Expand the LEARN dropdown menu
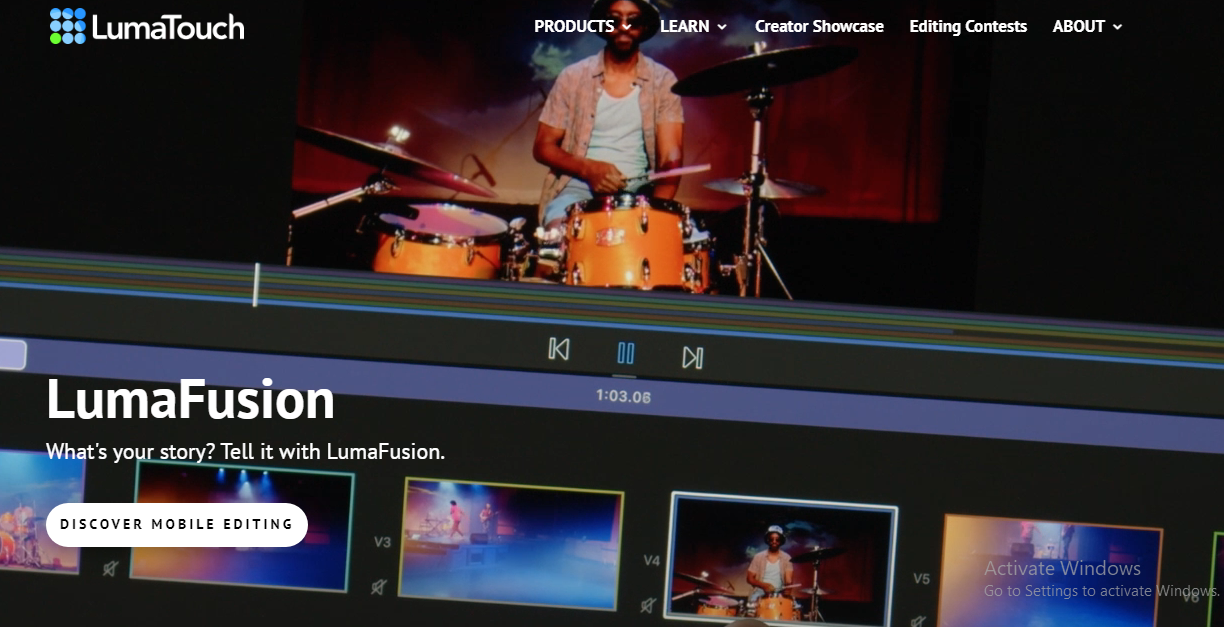 [x=693, y=27]
